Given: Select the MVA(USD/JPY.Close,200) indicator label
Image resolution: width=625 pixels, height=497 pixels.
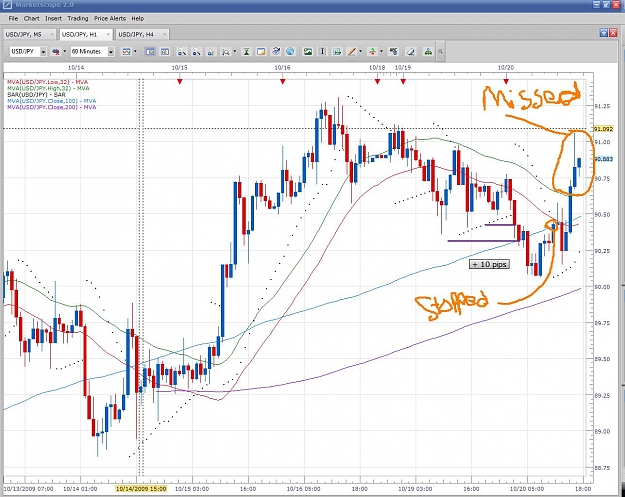Looking at the screenshot, I should (x=51, y=107).
